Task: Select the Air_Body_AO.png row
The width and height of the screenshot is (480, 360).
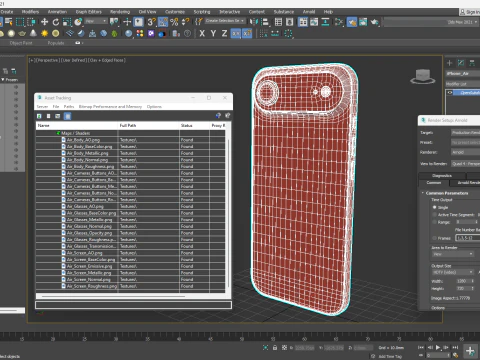Action: coord(131,140)
